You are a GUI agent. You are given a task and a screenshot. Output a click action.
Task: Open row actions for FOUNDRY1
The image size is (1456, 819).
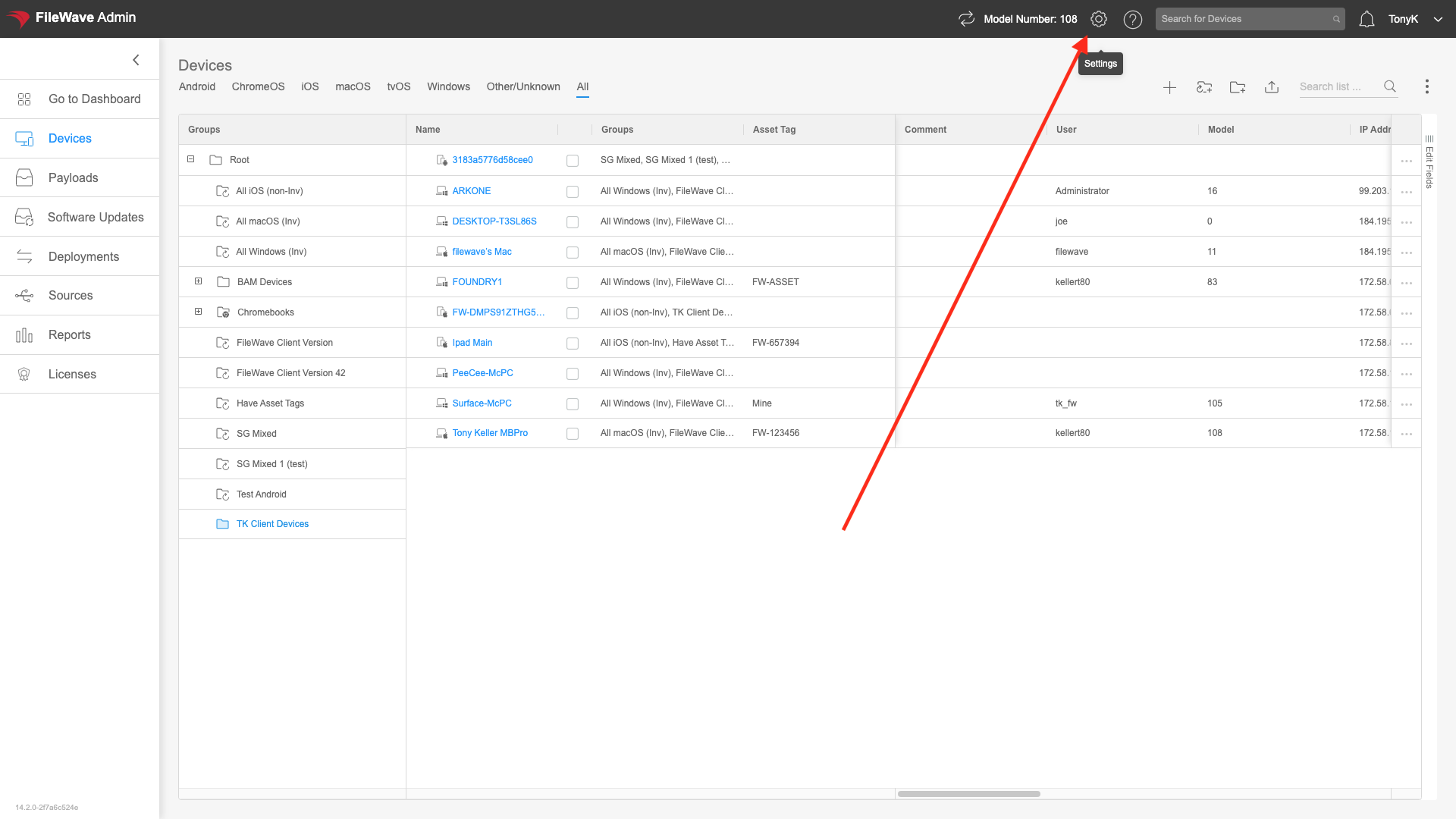coord(1407,283)
